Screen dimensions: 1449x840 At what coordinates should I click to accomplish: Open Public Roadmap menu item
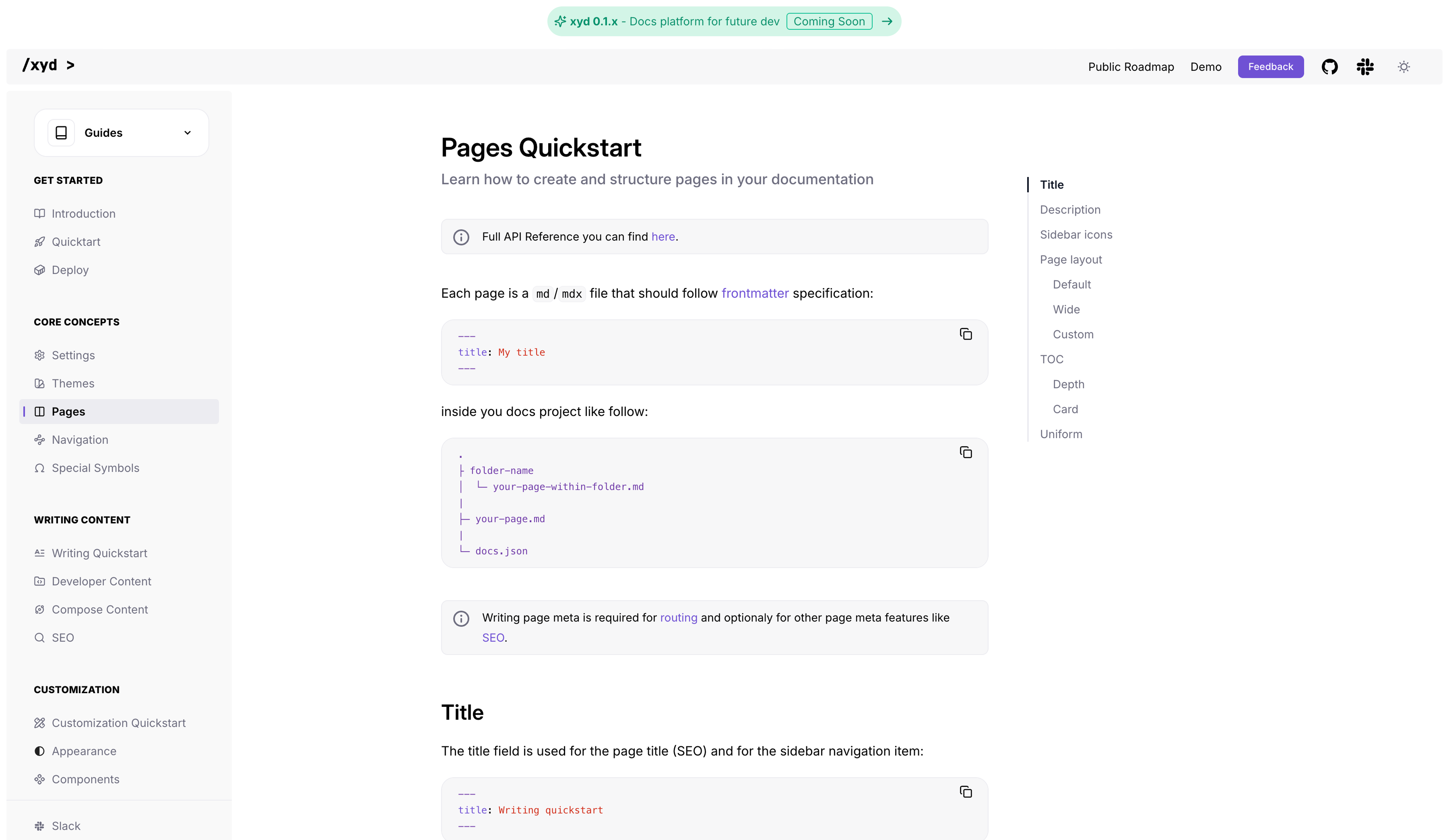[1131, 67]
